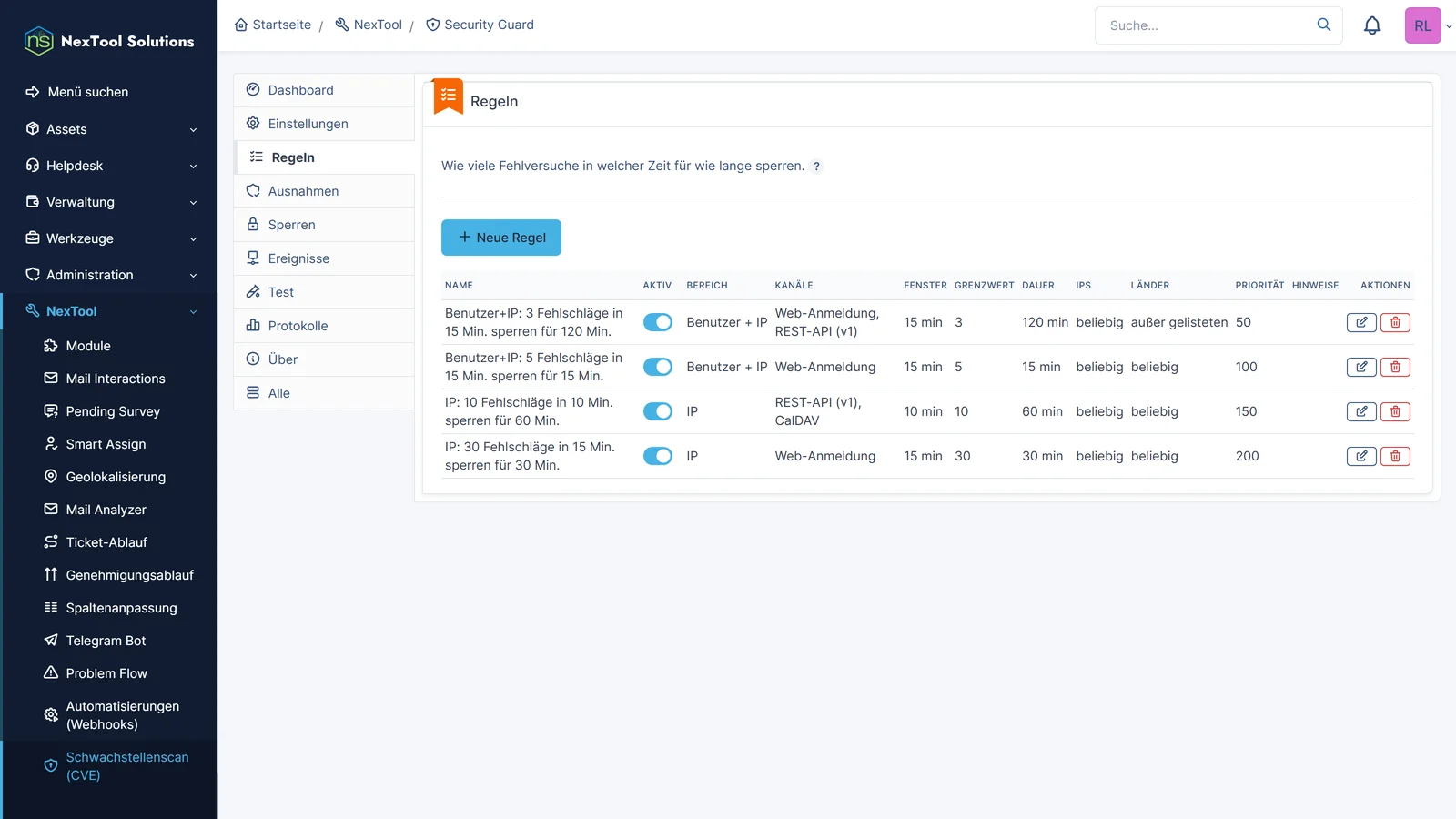Expand the Administration menu
Screen dimensions: 1456x819
[111, 275]
